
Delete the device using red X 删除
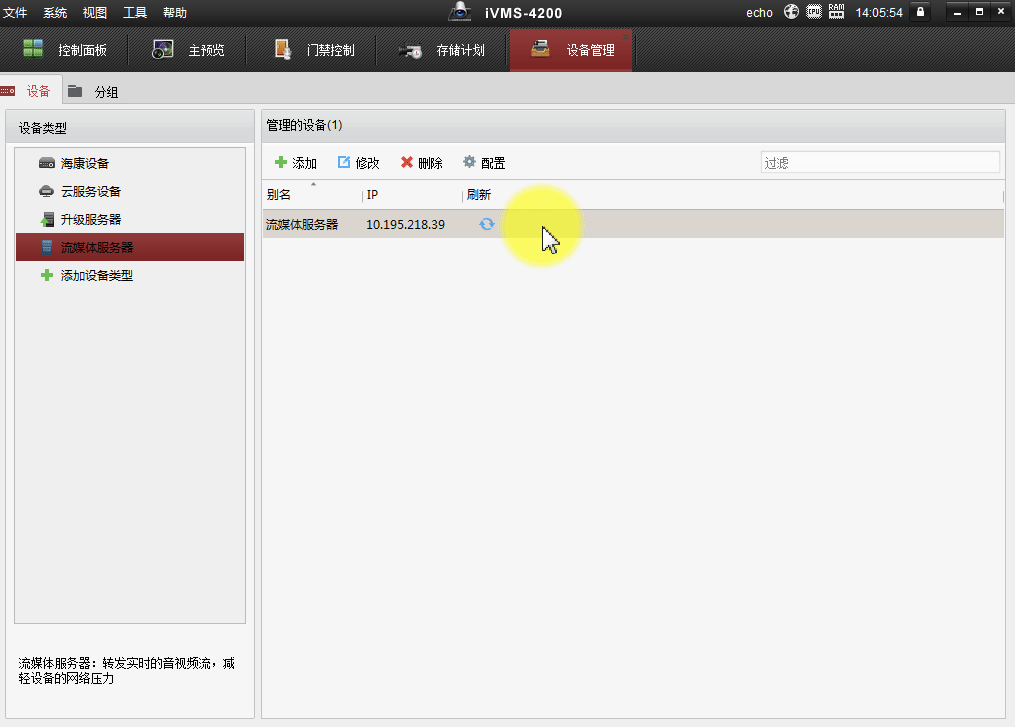[x=421, y=163]
